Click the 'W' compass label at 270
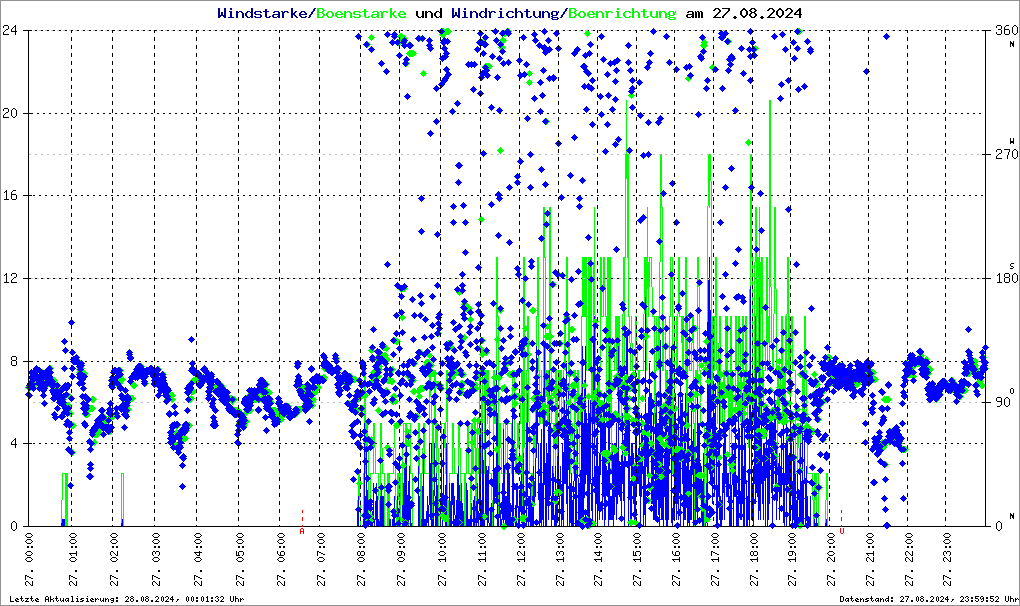The image size is (1020, 606). 1012,141
